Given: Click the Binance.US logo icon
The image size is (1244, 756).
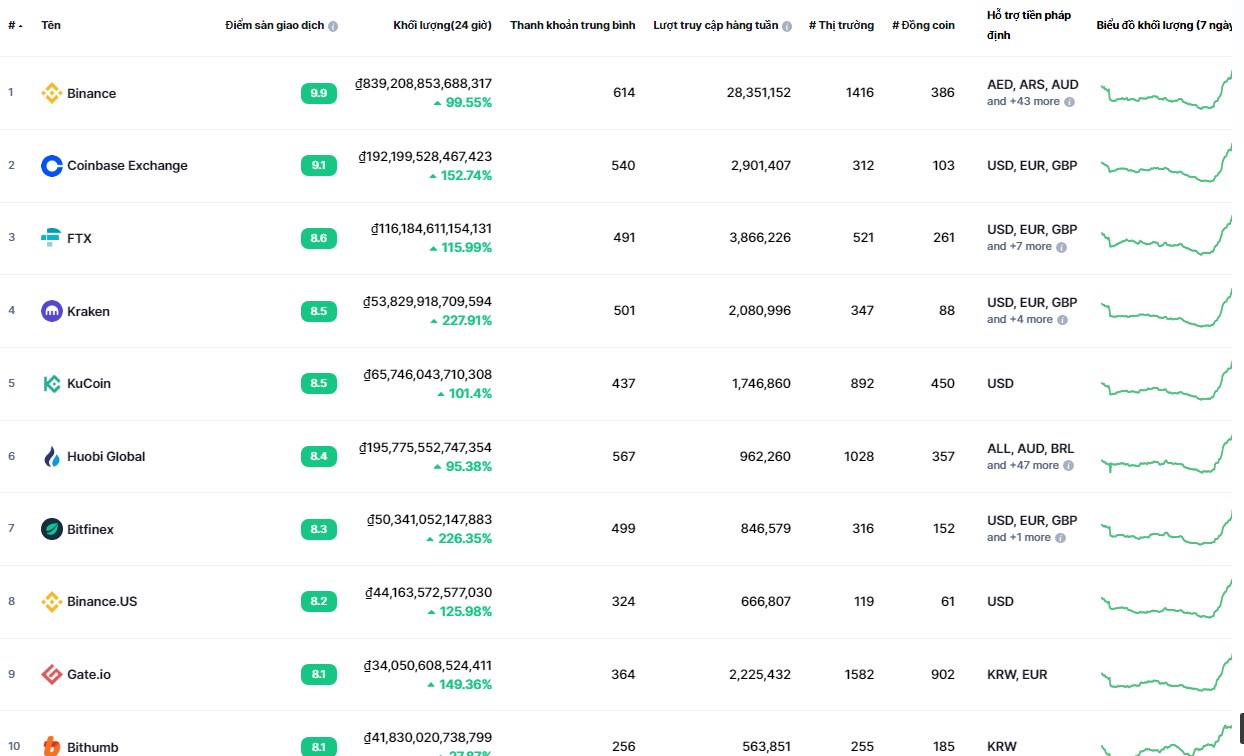Looking at the screenshot, I should [x=52, y=601].
